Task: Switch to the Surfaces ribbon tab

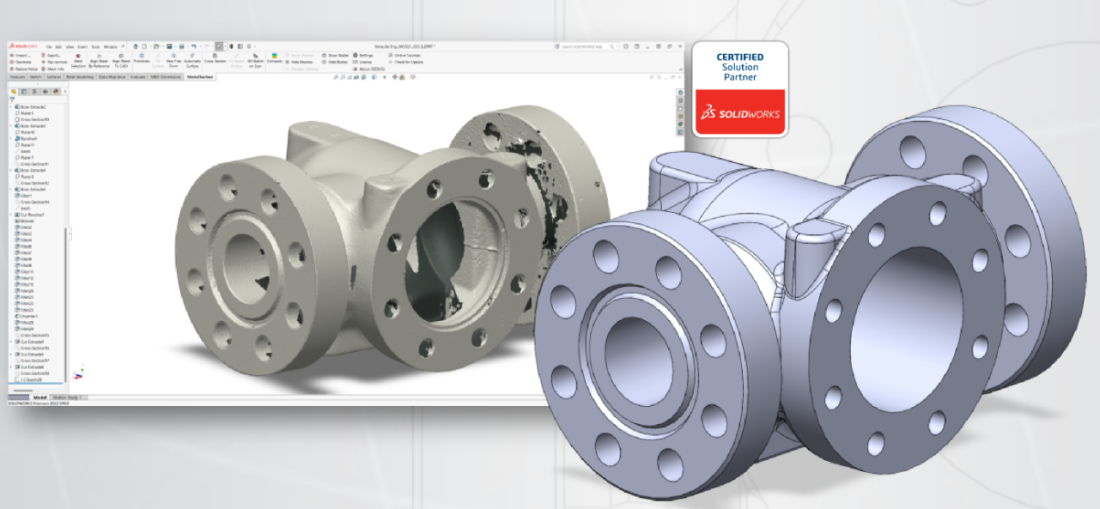Action: tap(53, 76)
